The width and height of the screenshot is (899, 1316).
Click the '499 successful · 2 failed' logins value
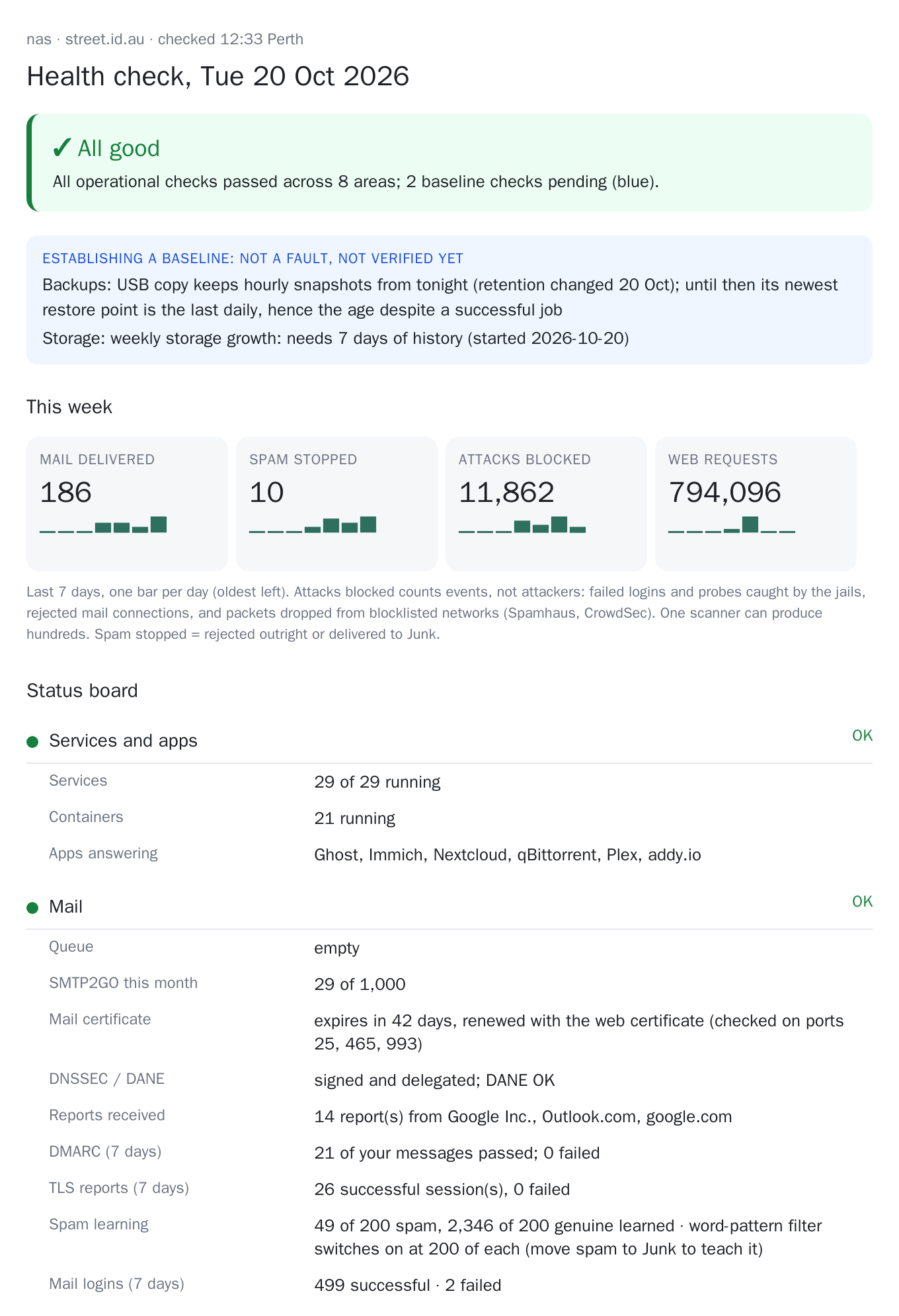click(x=407, y=1285)
